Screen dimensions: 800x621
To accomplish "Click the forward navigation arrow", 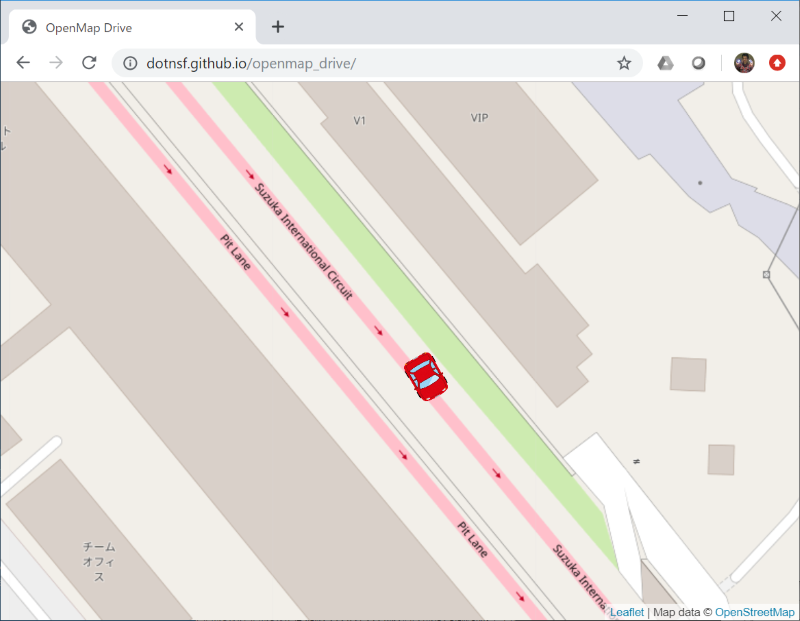I will tap(56, 63).
